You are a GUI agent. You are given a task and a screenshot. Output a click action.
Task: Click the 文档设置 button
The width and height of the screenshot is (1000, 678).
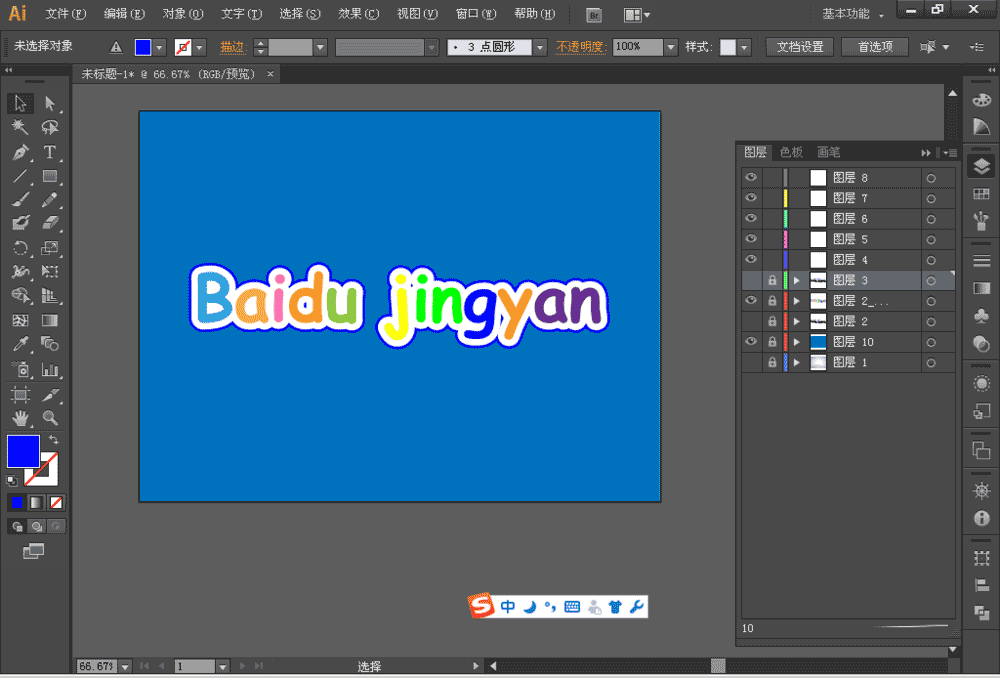pyautogui.click(x=799, y=47)
